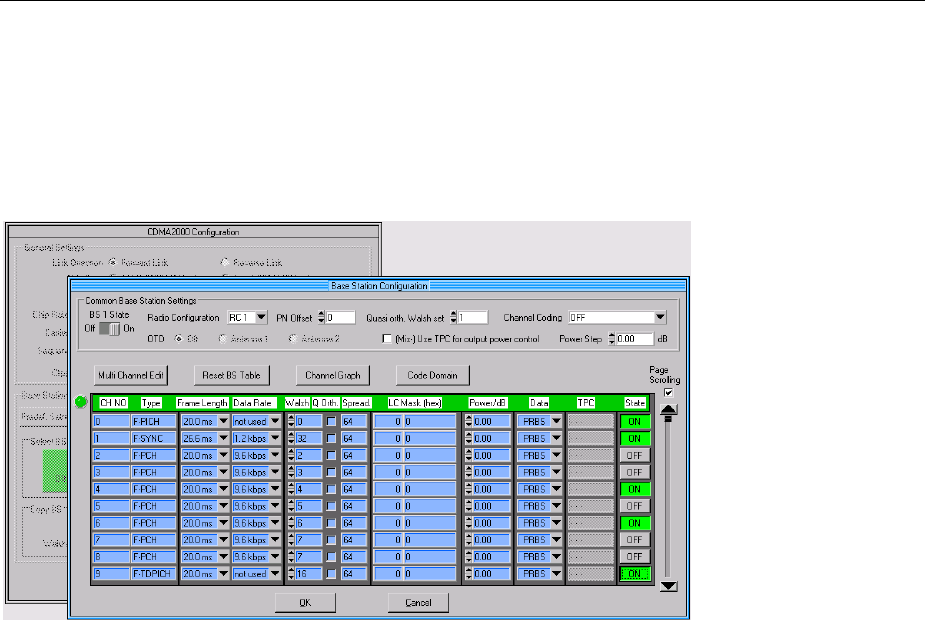The height and width of the screenshot is (620, 925).
Task: Open the Channel Coding dropdown
Action: pyautogui.click(x=660, y=317)
